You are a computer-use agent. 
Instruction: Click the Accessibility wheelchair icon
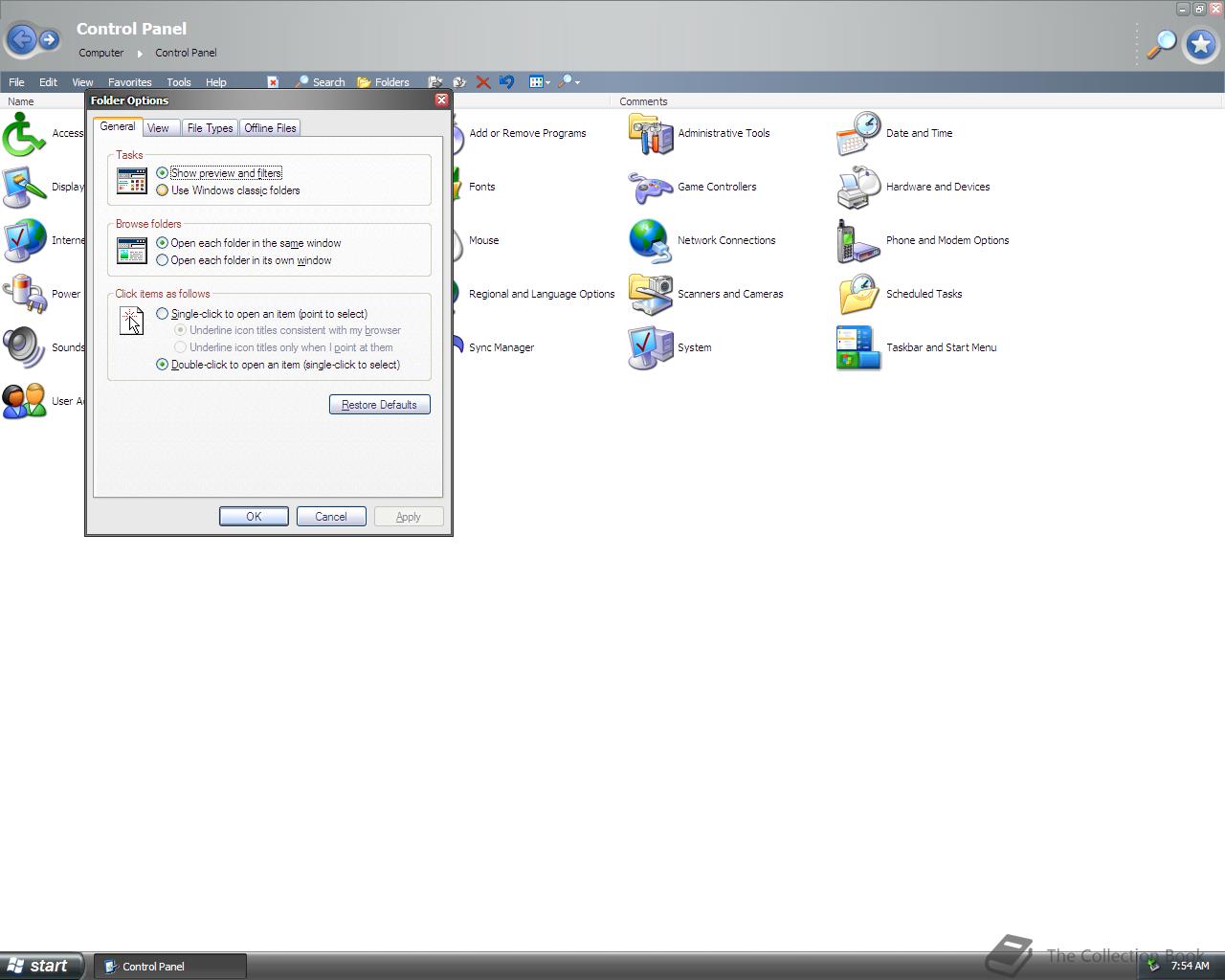click(24, 133)
